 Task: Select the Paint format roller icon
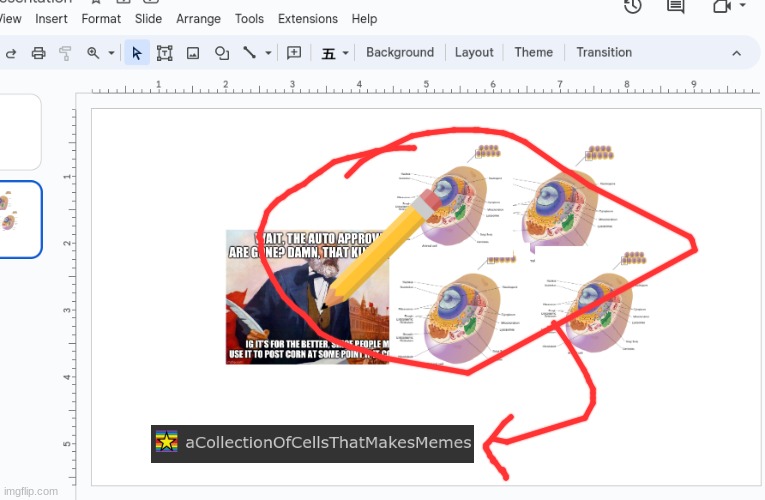(65, 53)
